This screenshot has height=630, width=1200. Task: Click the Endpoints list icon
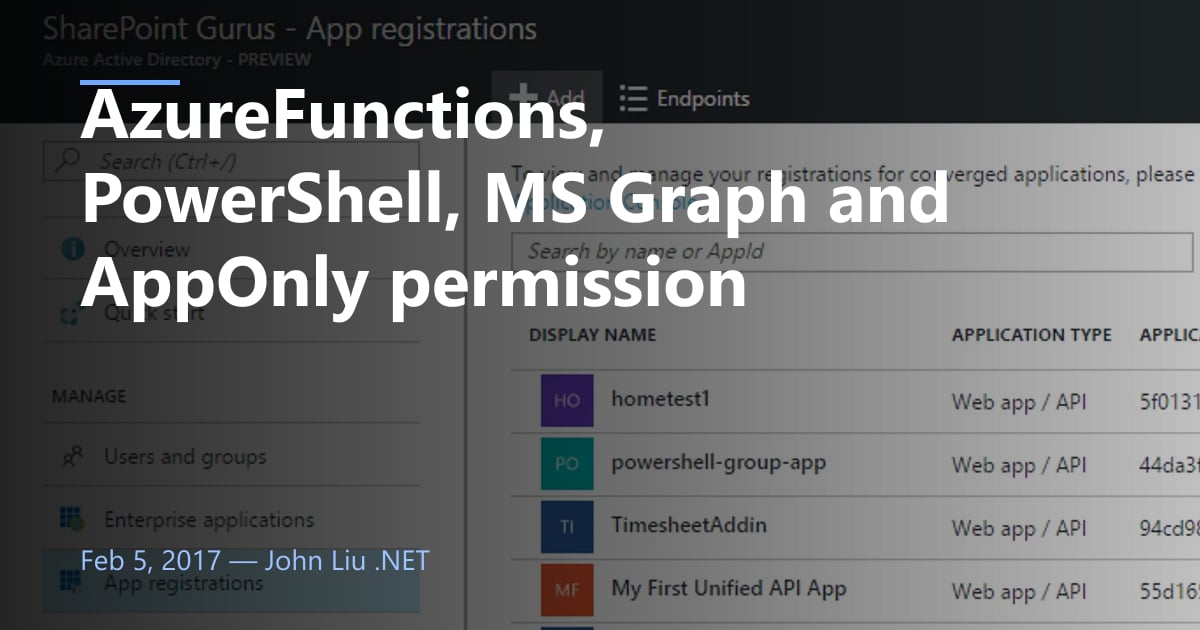coord(633,98)
